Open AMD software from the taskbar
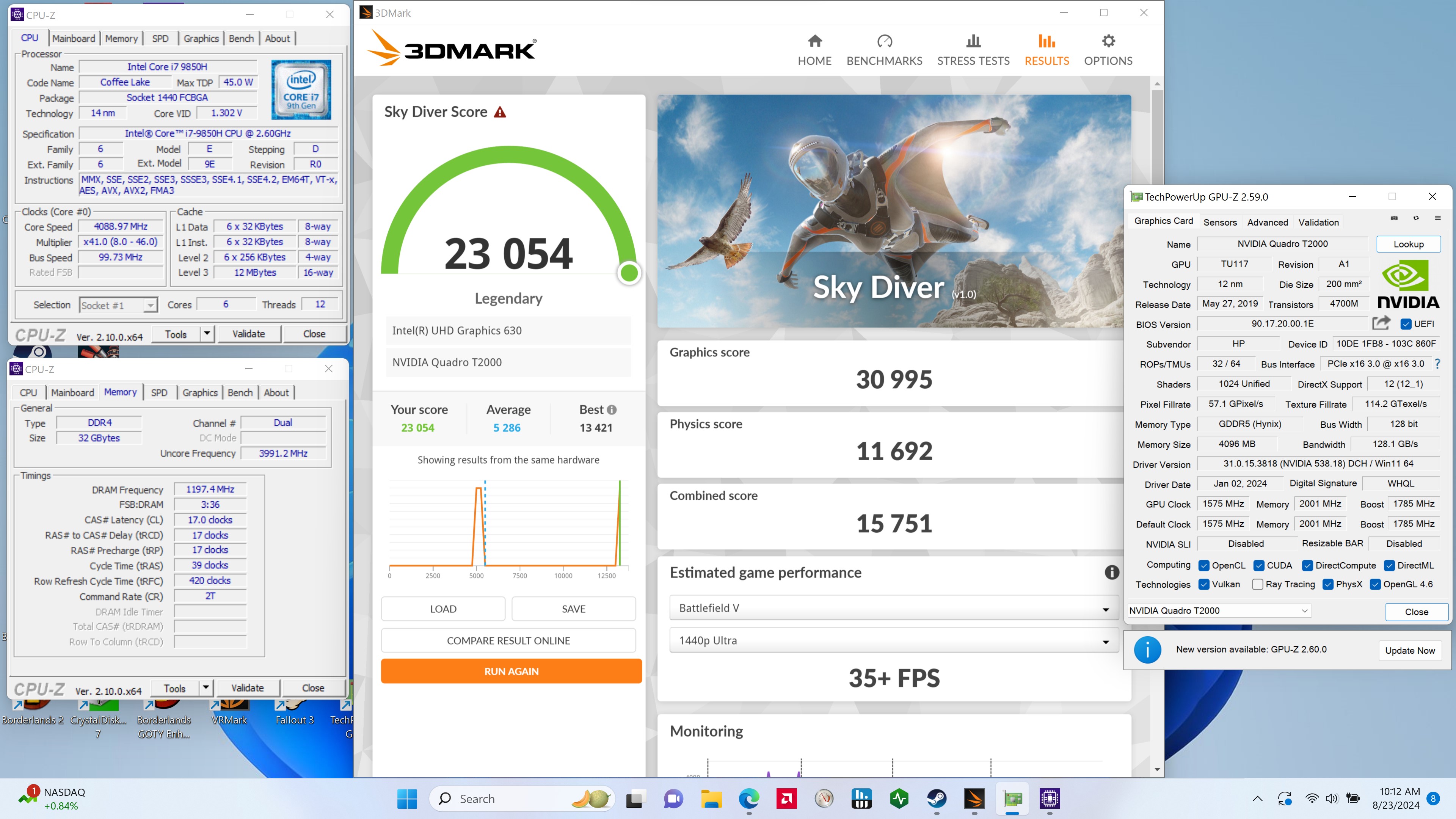Image resolution: width=1456 pixels, height=819 pixels. (786, 799)
